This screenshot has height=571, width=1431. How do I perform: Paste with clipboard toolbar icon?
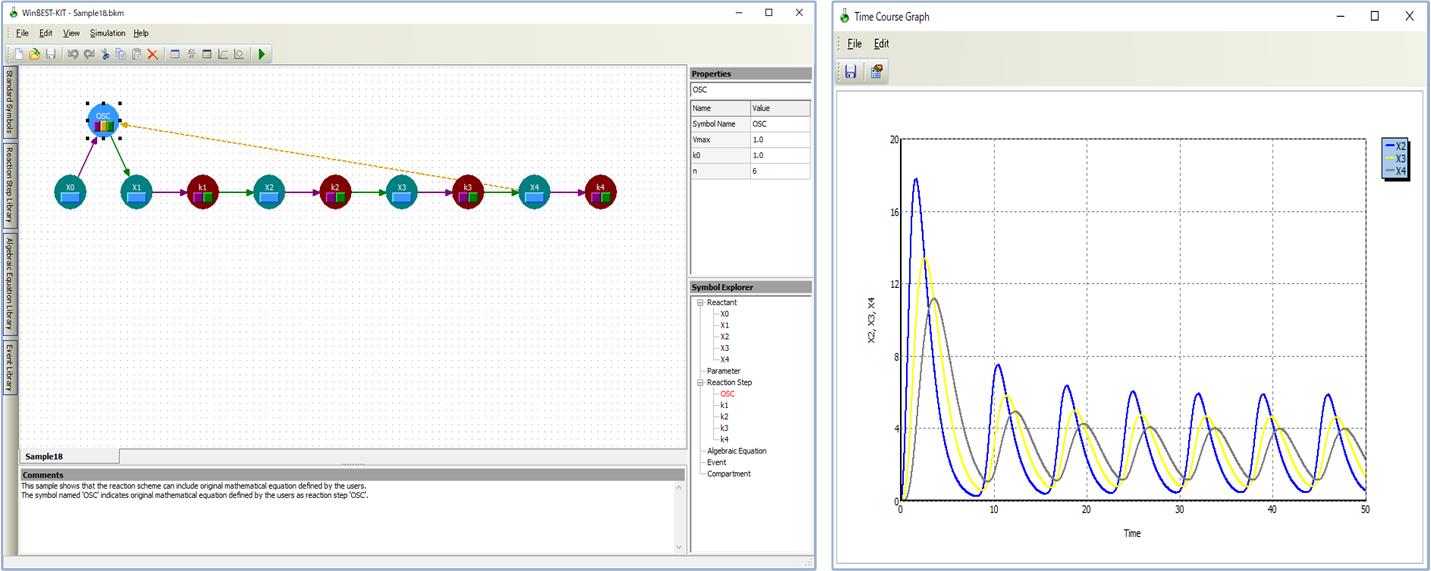click(x=137, y=54)
